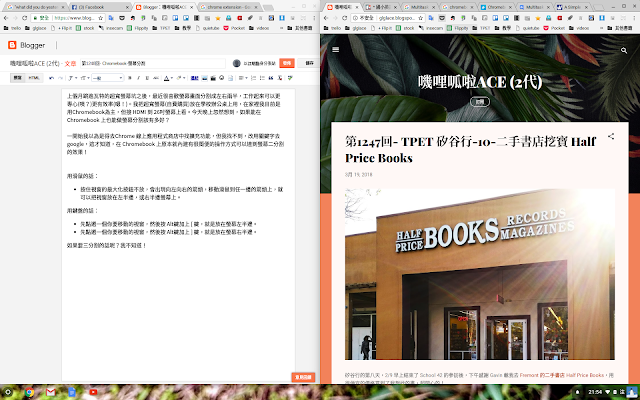Open the trello bookmark folder in left window
This screenshot has height=400, width=640.
12,28
